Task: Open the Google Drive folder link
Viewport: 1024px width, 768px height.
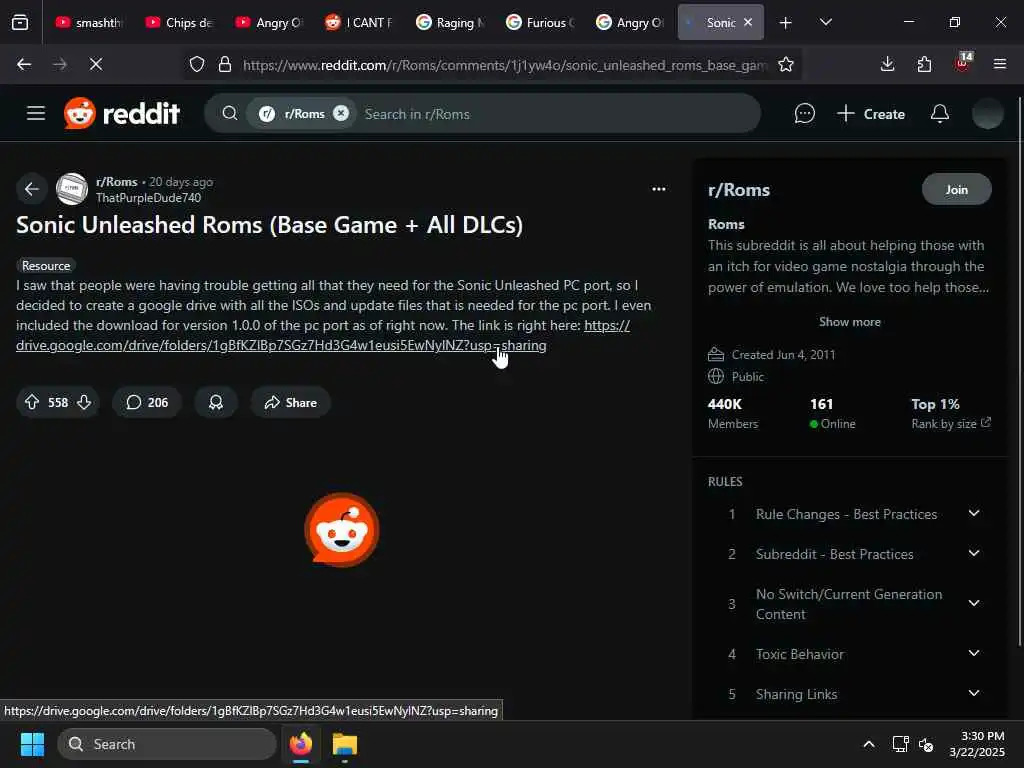Action: pyautogui.click(x=281, y=345)
